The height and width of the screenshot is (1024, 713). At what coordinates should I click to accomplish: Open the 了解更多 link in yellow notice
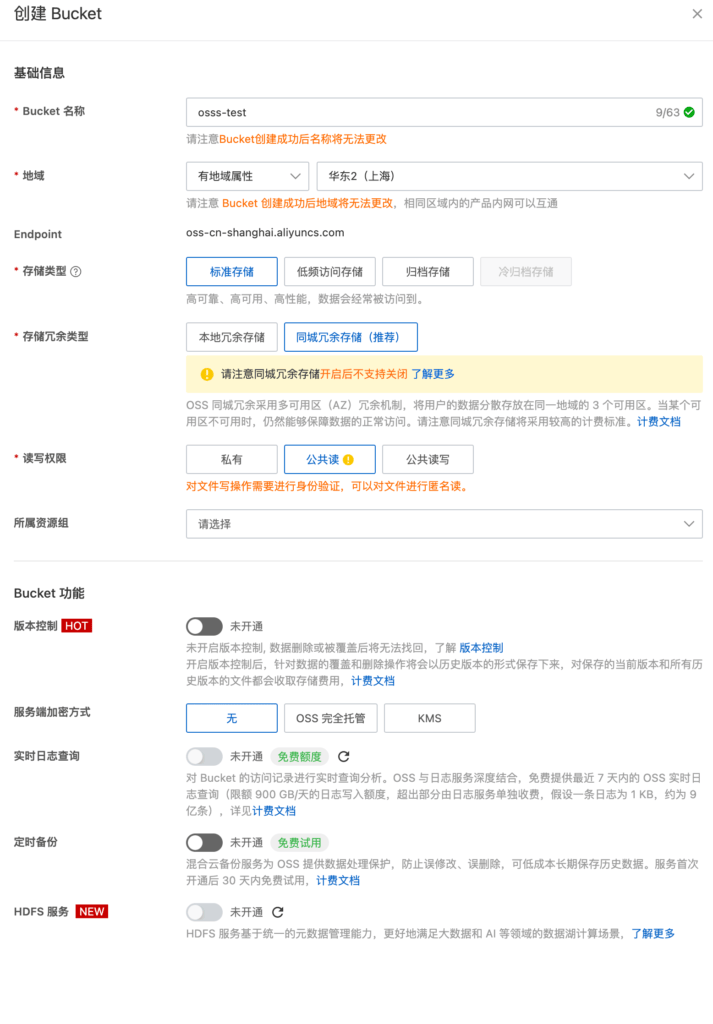click(x=432, y=374)
